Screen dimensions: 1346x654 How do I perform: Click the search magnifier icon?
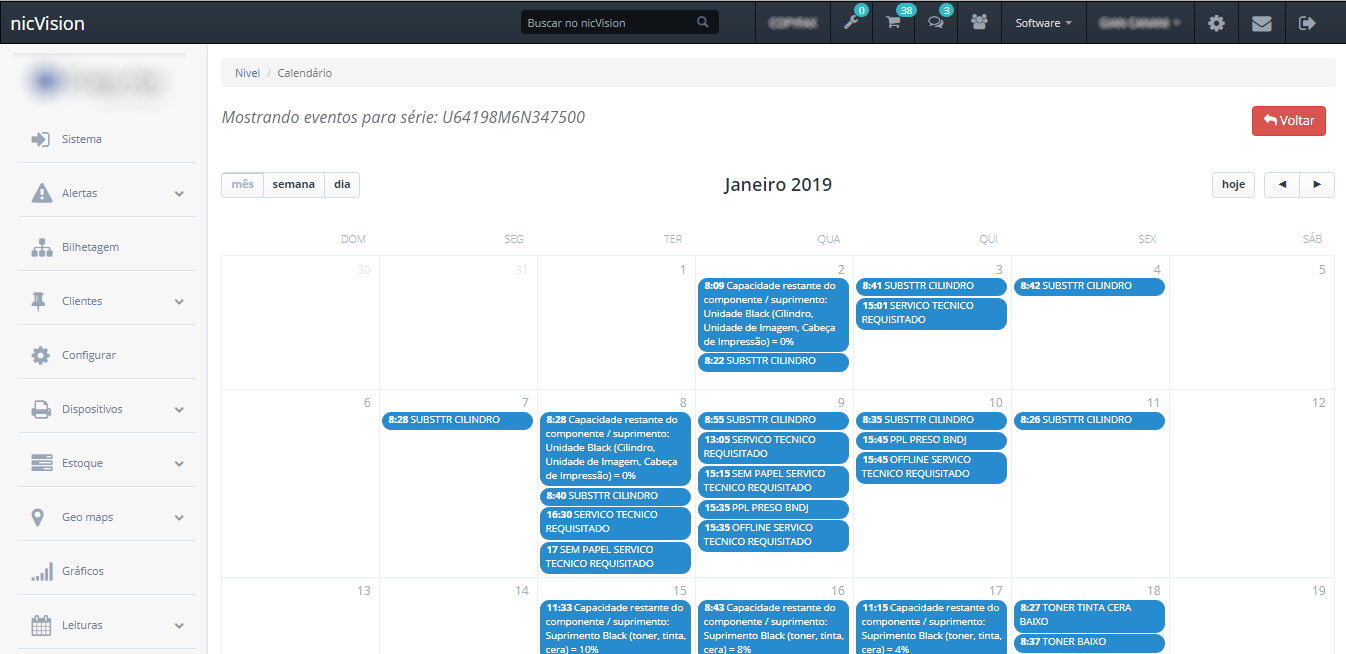tap(703, 22)
